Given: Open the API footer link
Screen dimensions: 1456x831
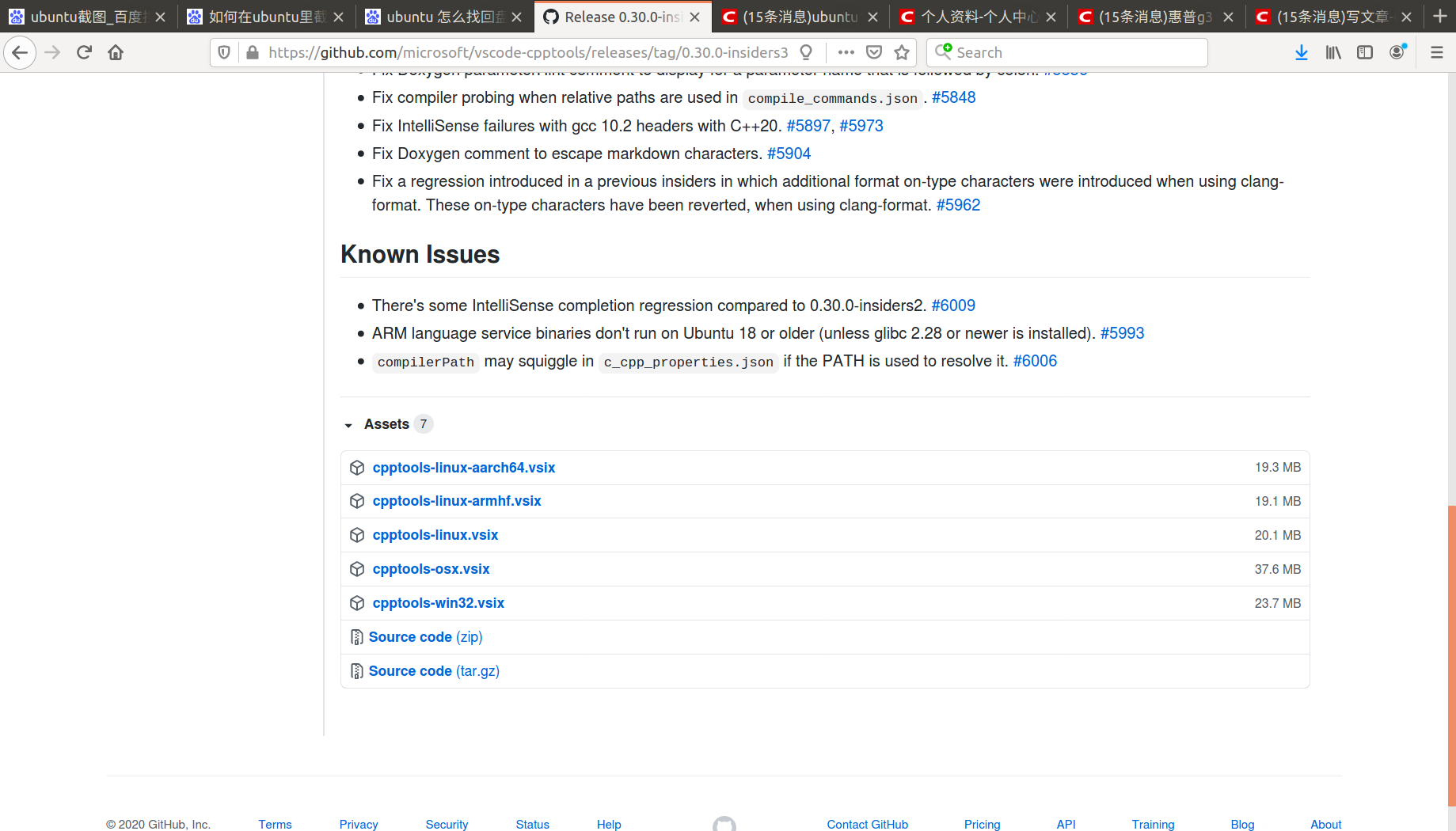Looking at the screenshot, I should click(1066, 824).
